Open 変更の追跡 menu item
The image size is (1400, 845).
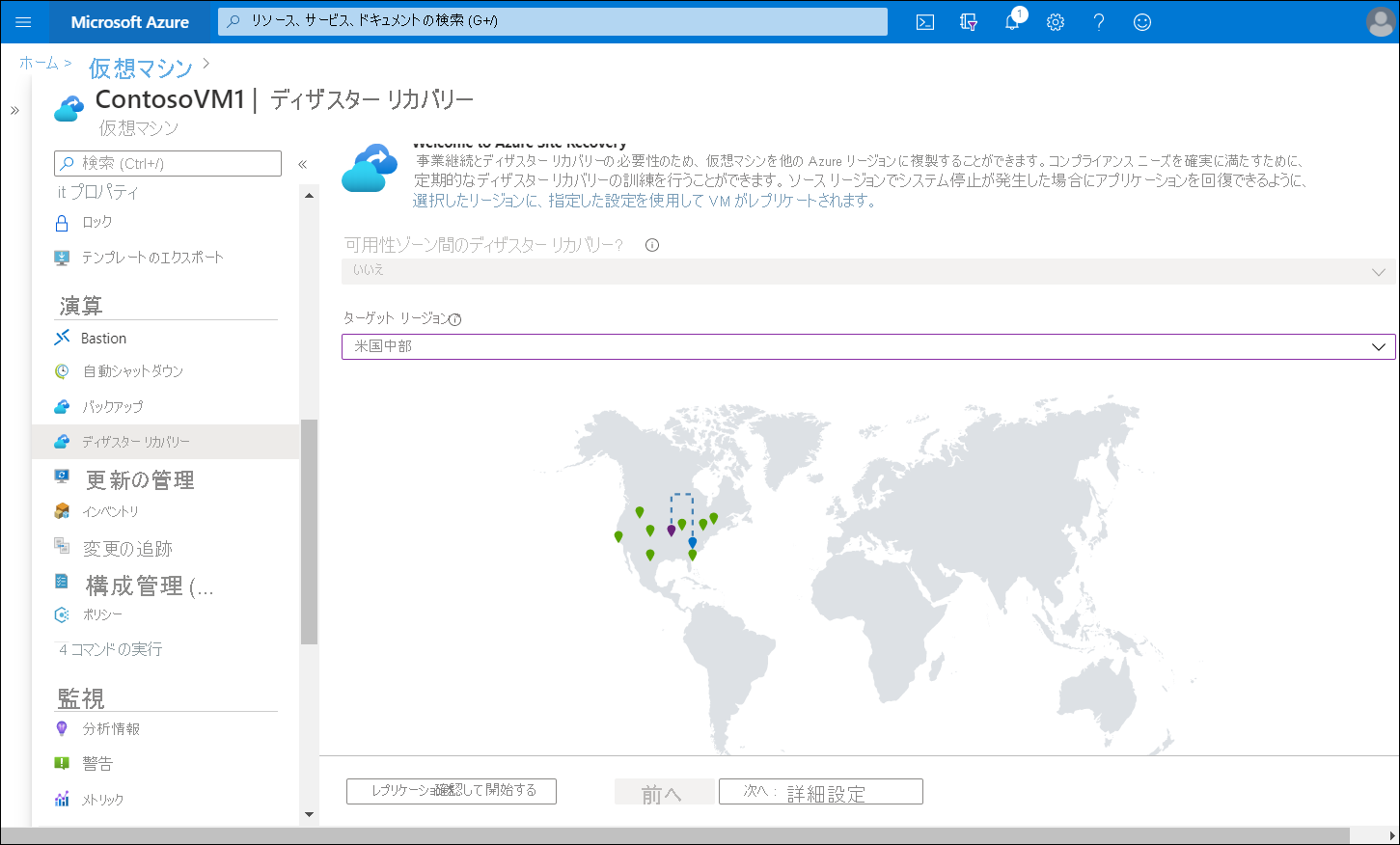click(127, 549)
